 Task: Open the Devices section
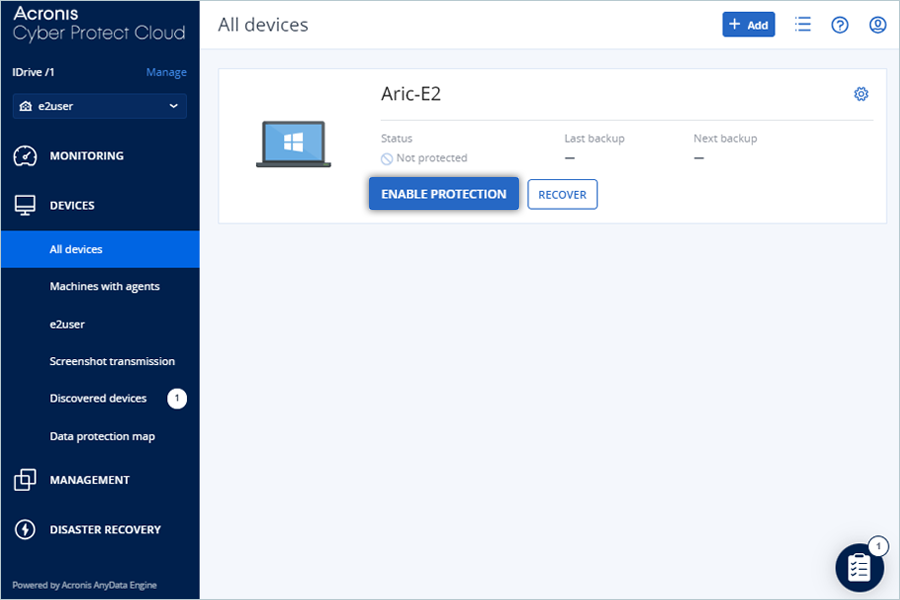pos(72,206)
